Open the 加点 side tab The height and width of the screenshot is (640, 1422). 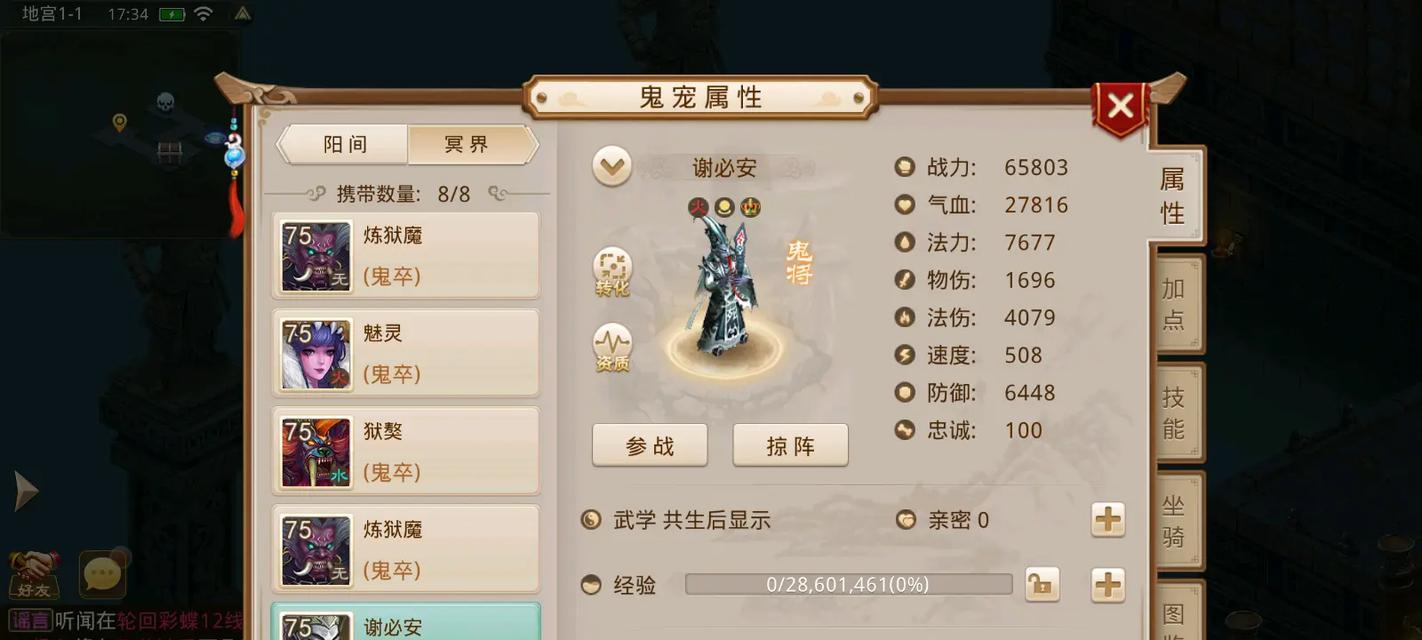tap(1176, 304)
